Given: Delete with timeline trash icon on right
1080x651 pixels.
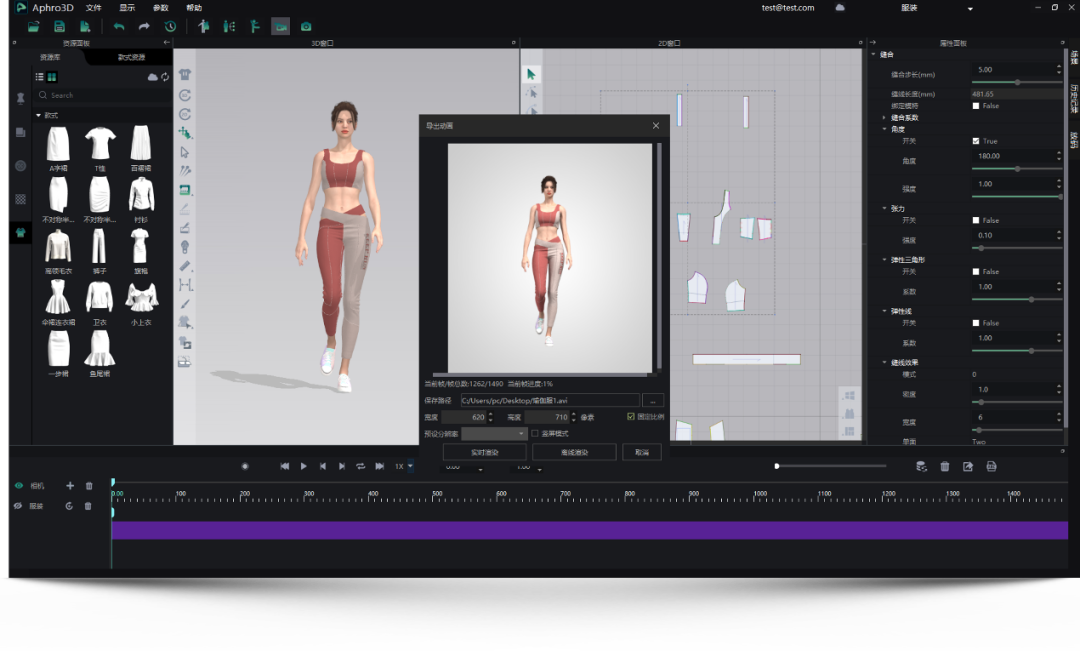Looking at the screenshot, I should click(945, 466).
